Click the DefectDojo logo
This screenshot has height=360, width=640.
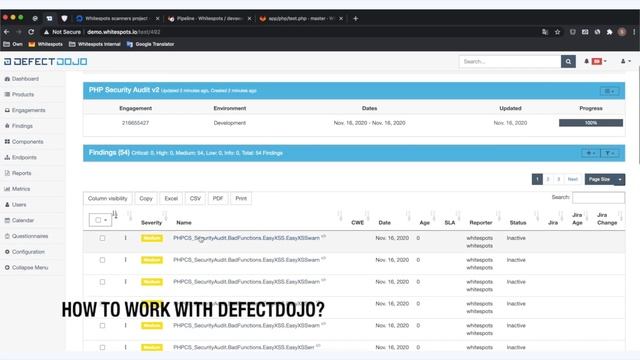(46, 62)
